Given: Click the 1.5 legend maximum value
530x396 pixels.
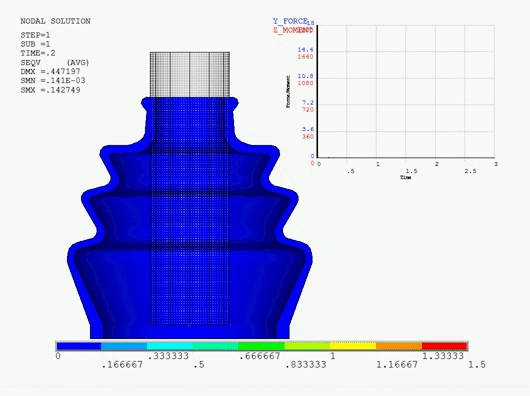Looking at the screenshot, I should (x=477, y=365).
